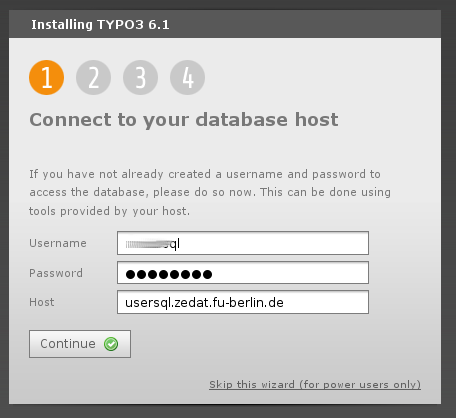Click the orange step 1 circle
Image resolution: width=456 pixels, height=418 pixels.
pyautogui.click(x=46, y=77)
